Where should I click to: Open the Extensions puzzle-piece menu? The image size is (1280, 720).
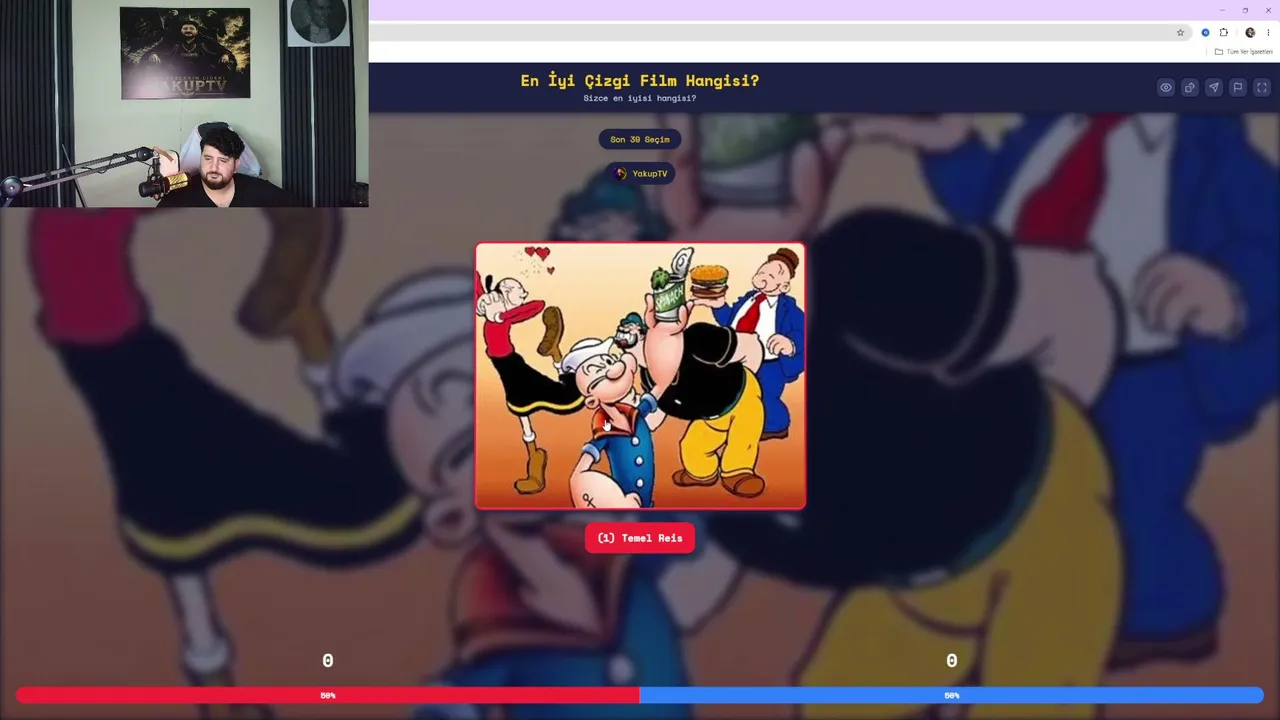(1223, 33)
